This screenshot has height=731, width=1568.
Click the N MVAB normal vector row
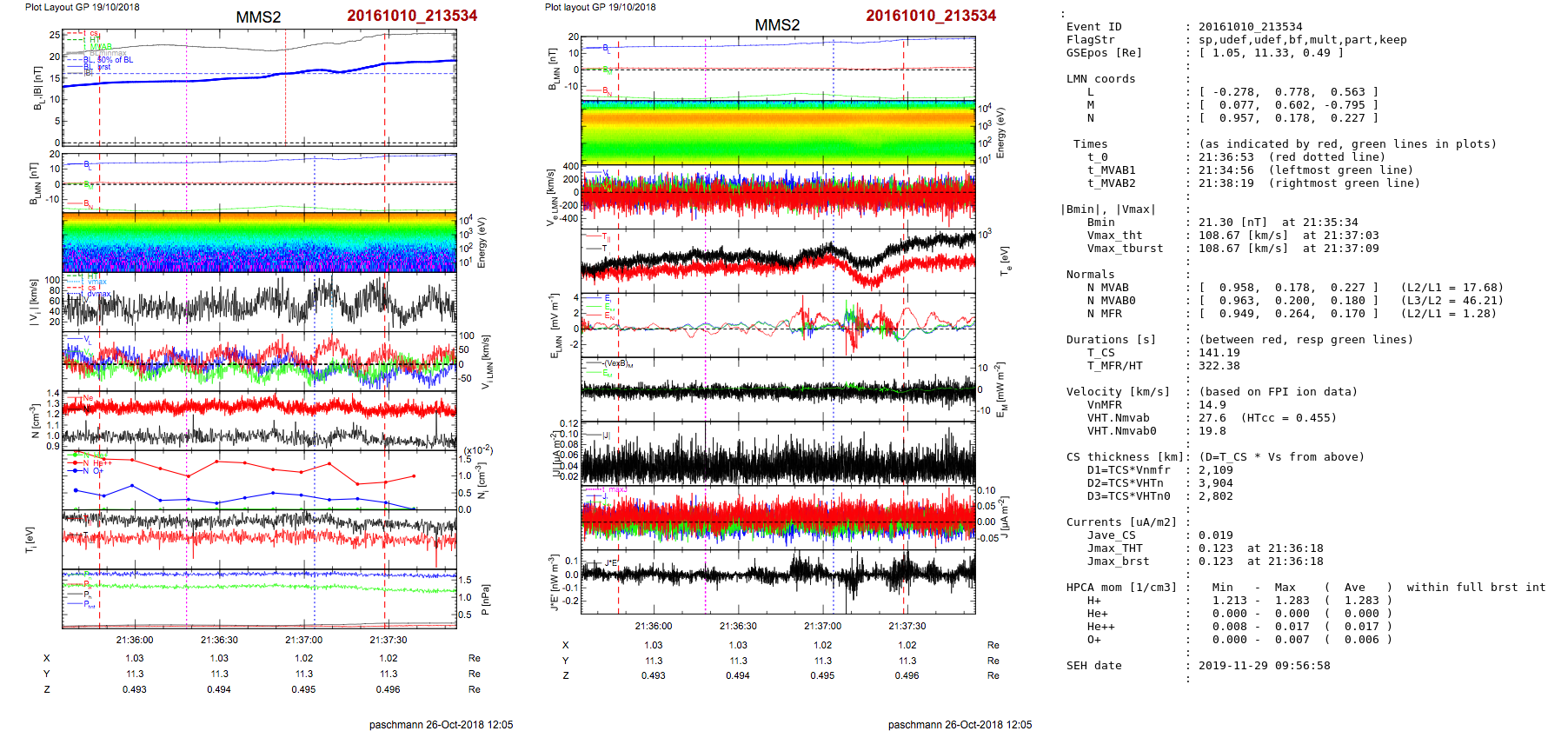1286,288
